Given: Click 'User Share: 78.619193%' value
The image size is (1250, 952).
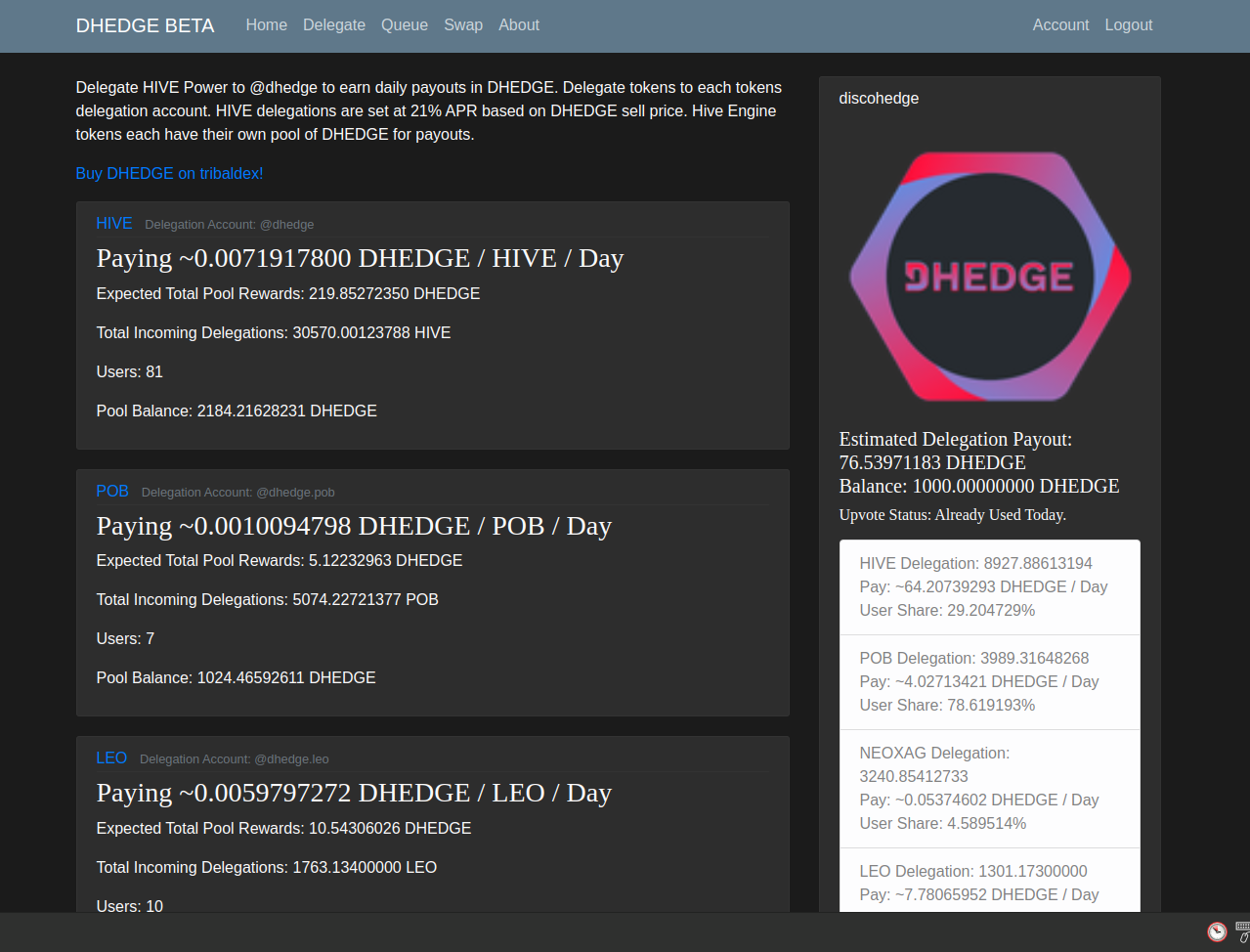Looking at the screenshot, I should [x=947, y=706].
